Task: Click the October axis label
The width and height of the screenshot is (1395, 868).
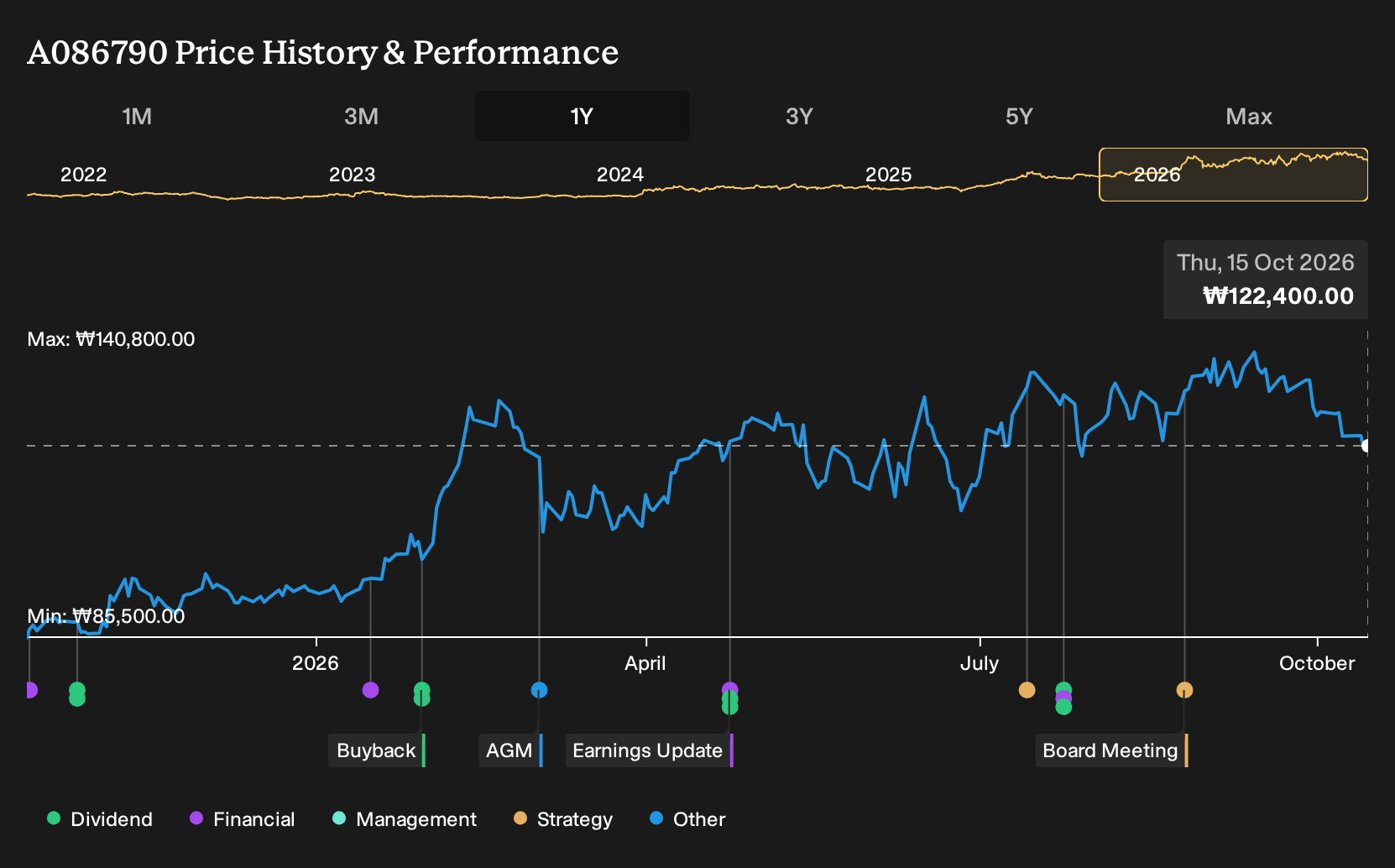Action: click(1317, 663)
